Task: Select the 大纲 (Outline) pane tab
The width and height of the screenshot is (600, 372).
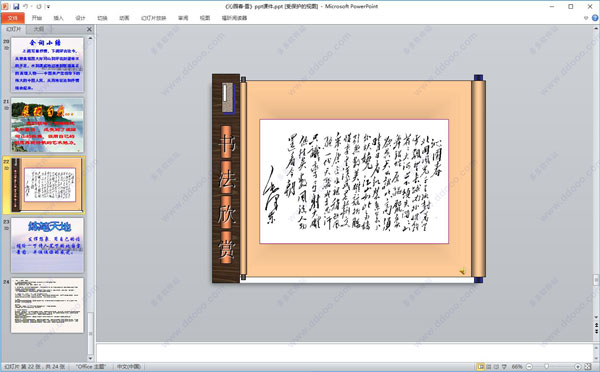Action: point(38,29)
